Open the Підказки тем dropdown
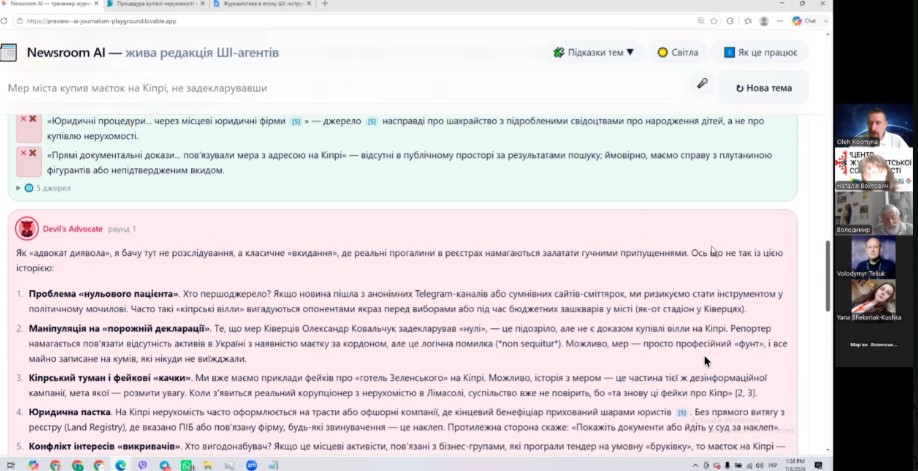 (x=594, y=52)
